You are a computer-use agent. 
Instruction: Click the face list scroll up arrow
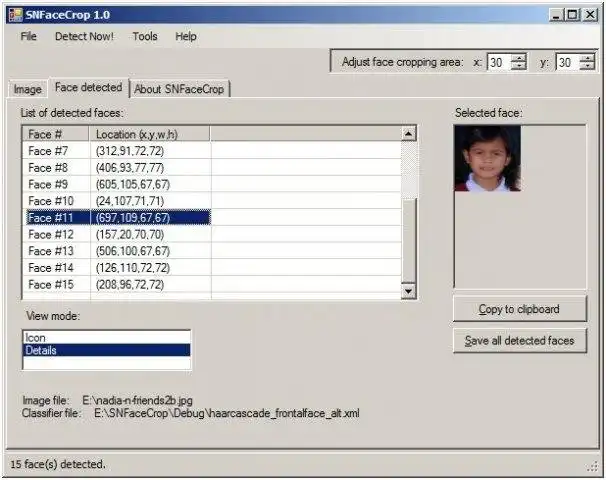(x=409, y=134)
